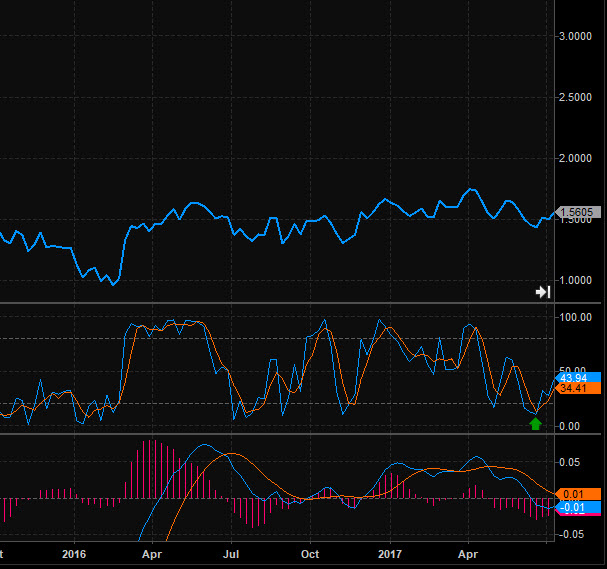Screen dimensions: 607x569
Task: Click the orange 0.01 MACD value tag
Action: [580, 494]
